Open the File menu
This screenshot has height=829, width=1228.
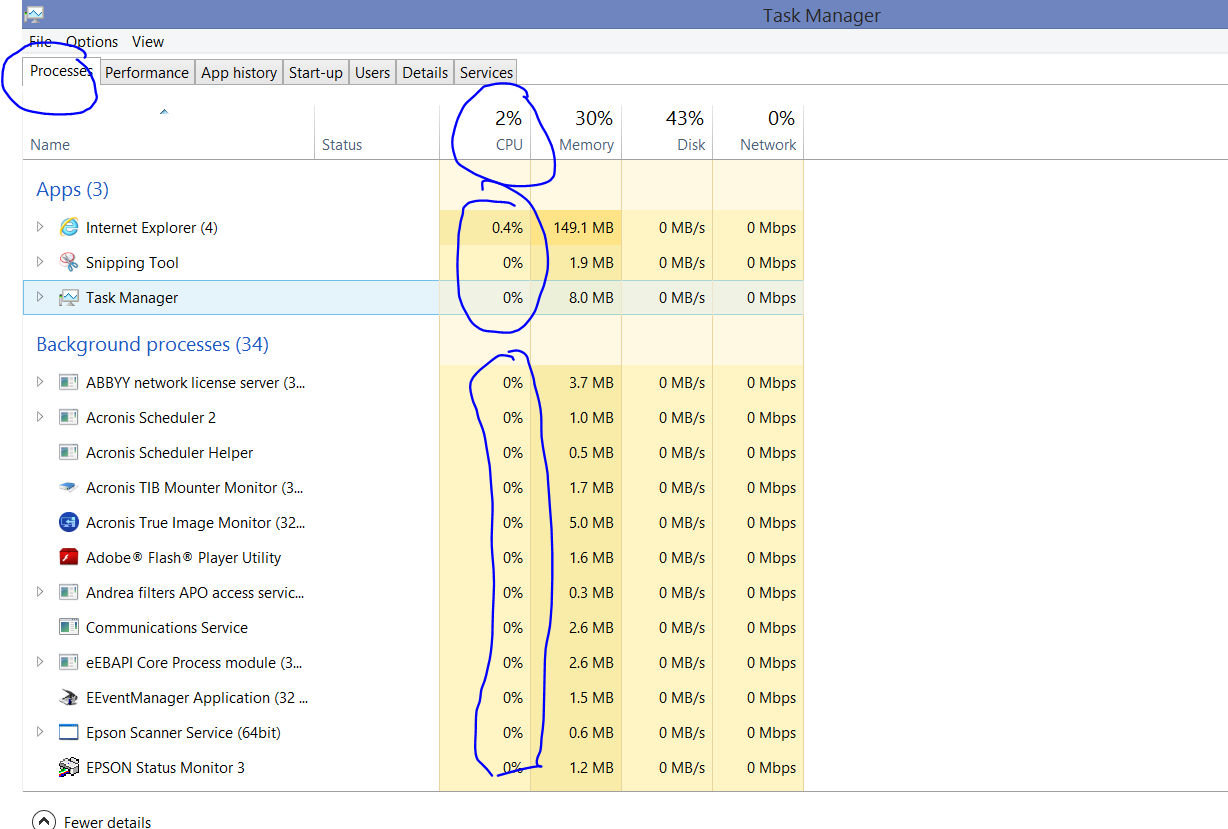click(x=40, y=42)
